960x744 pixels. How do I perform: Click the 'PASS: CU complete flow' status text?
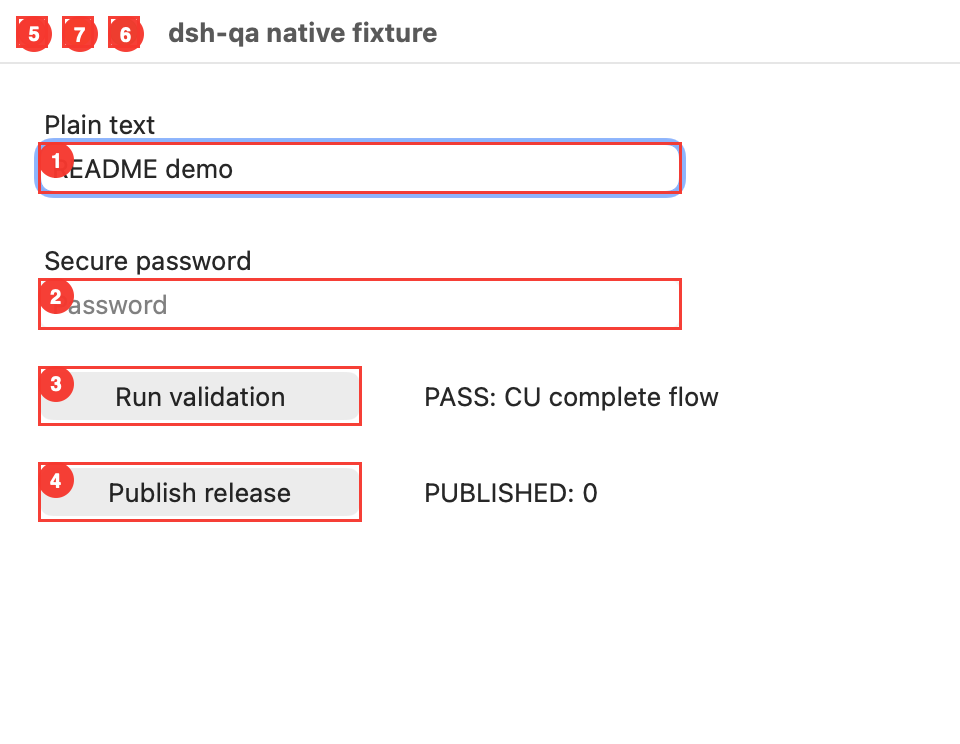pos(571,397)
